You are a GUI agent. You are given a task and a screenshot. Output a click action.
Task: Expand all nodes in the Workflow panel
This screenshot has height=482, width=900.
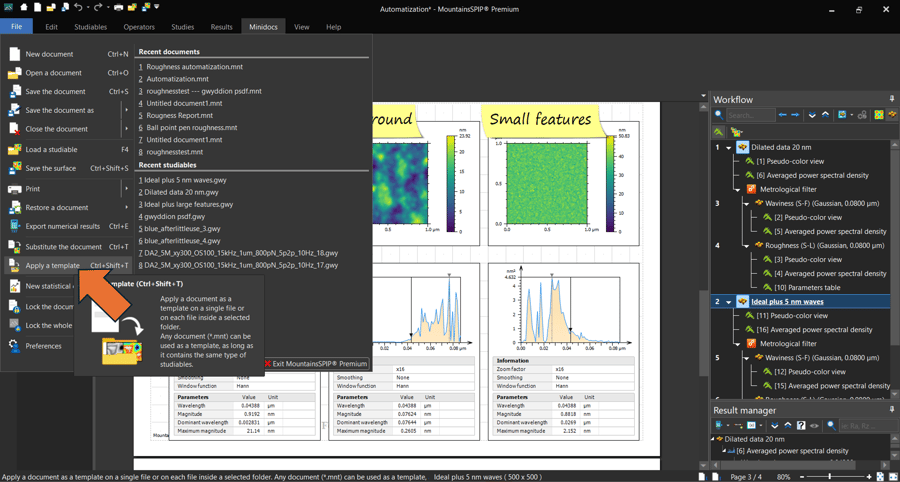pyautogui.click(x=812, y=115)
